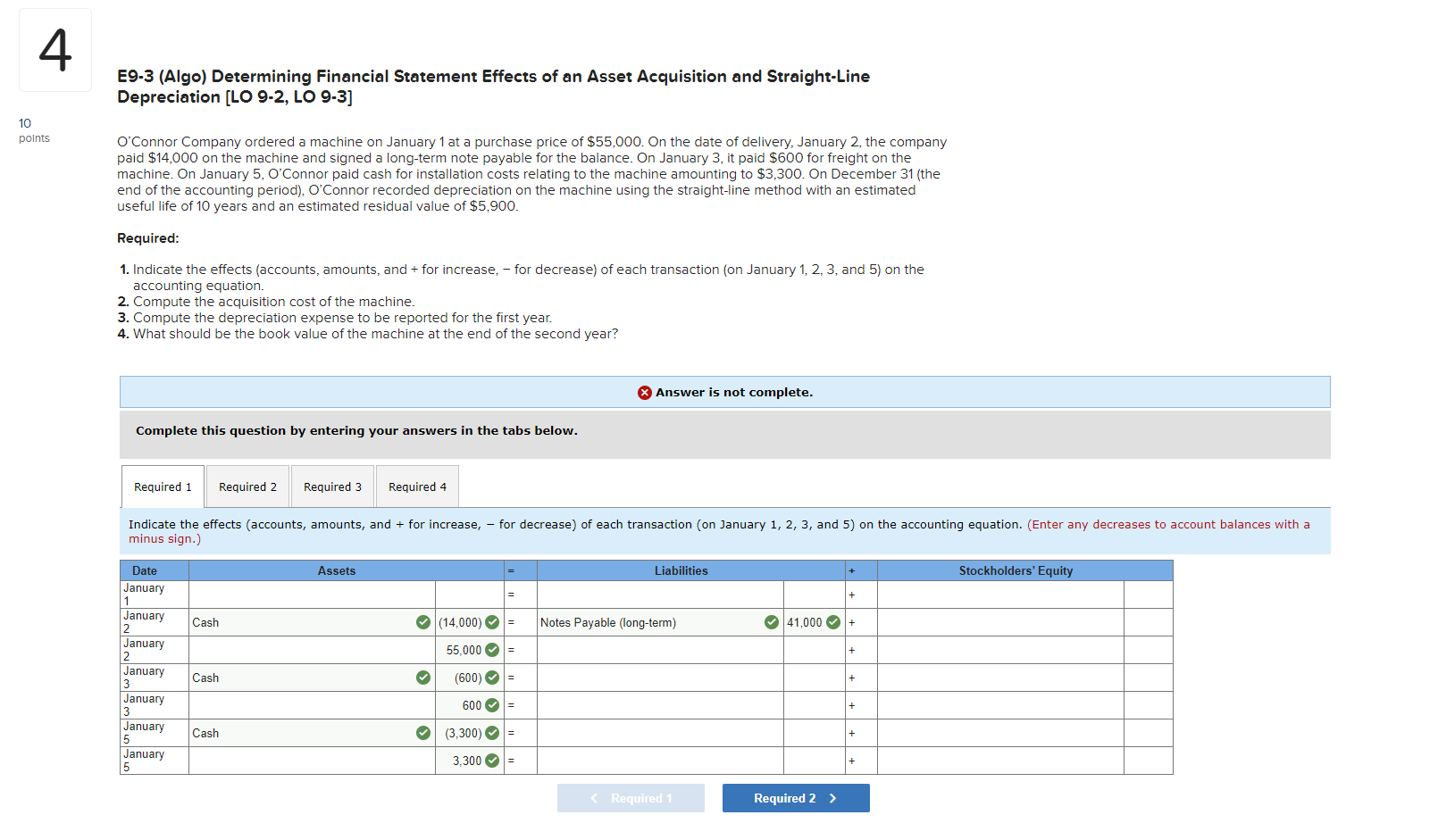Click liabilities amount field in the (600) row
The height and width of the screenshot is (840, 1438).
tap(814, 678)
